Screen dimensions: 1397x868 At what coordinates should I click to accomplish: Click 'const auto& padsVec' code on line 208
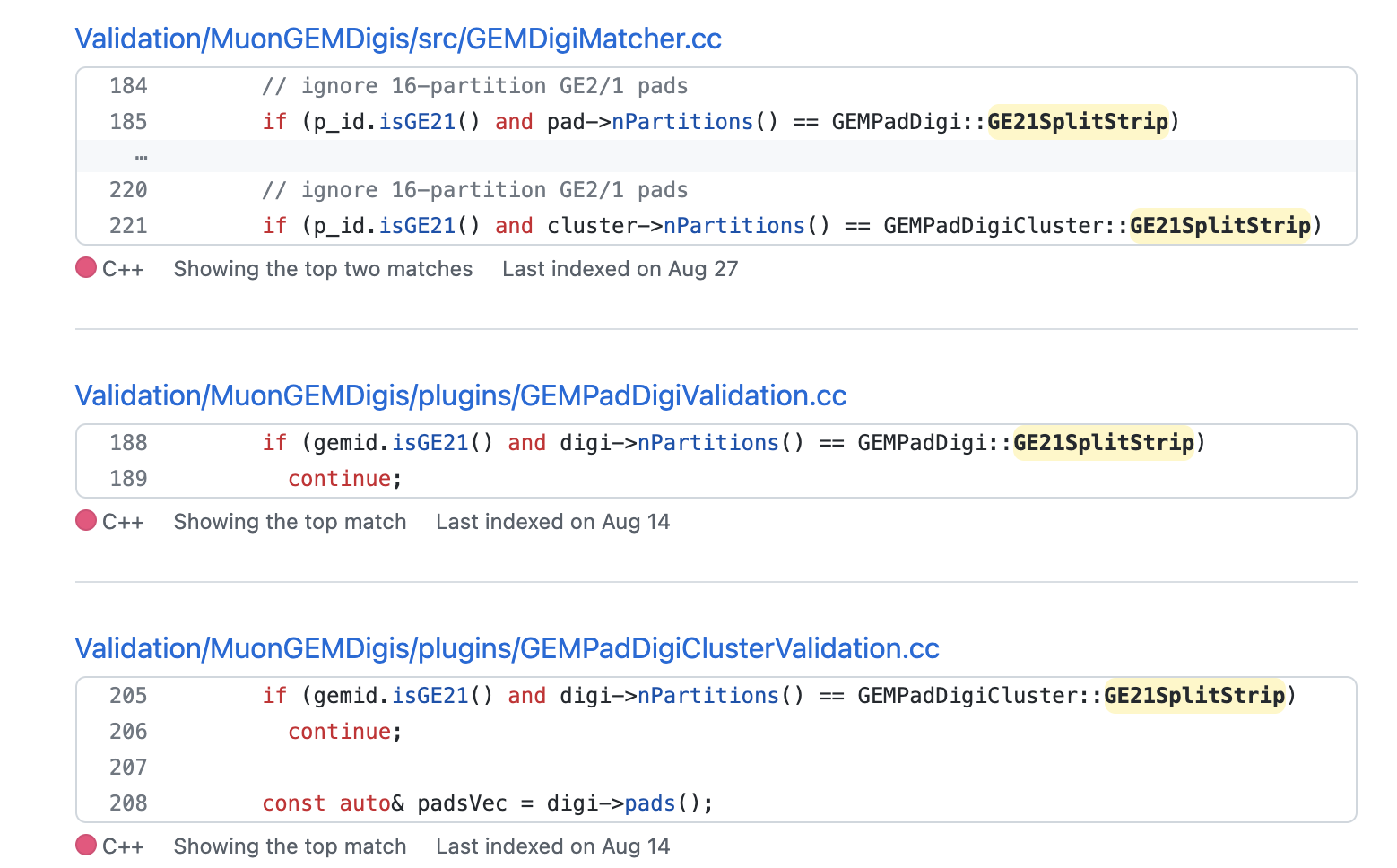(385, 803)
